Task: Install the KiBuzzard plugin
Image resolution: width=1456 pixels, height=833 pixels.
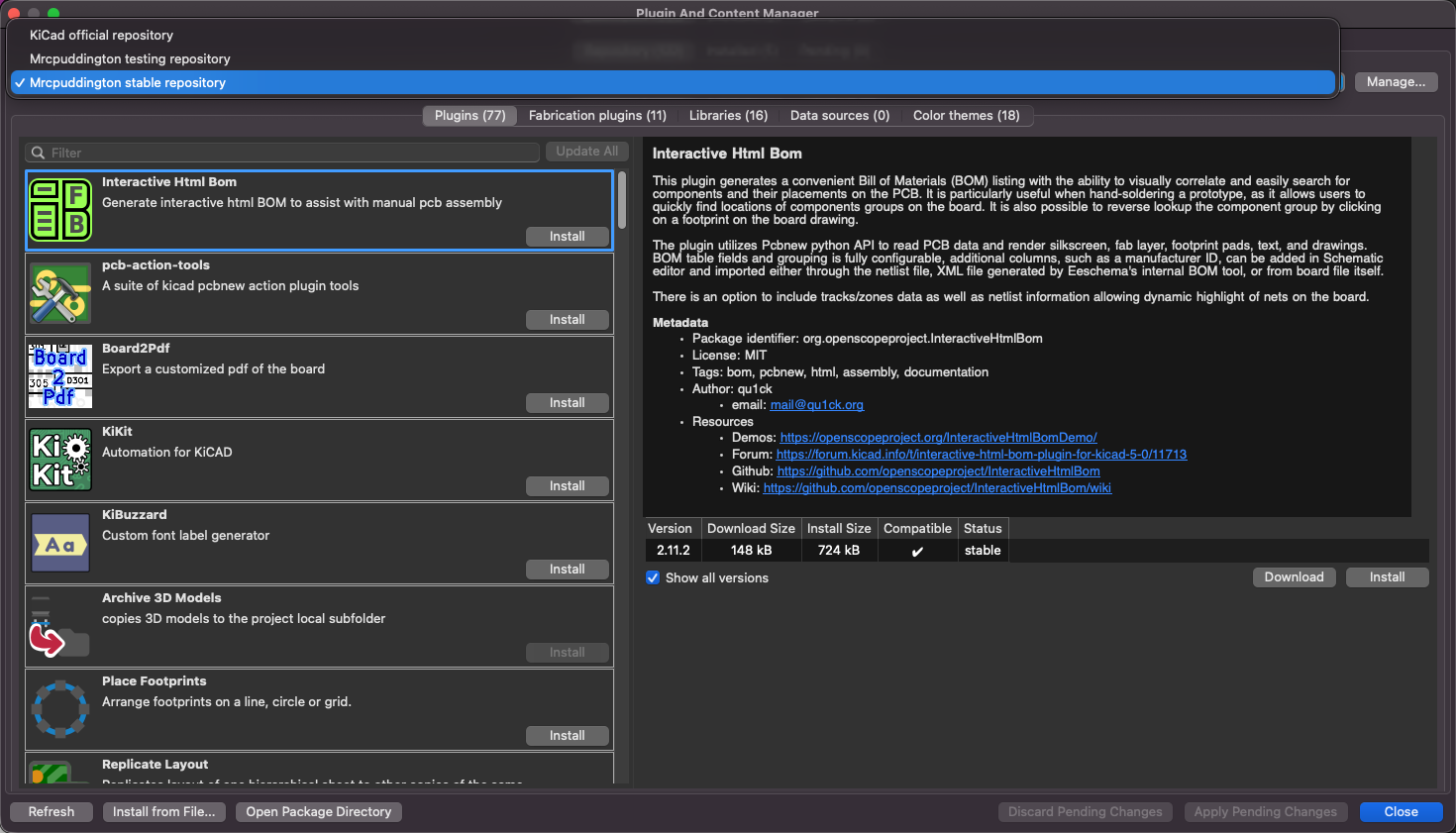Action: pyautogui.click(x=568, y=570)
